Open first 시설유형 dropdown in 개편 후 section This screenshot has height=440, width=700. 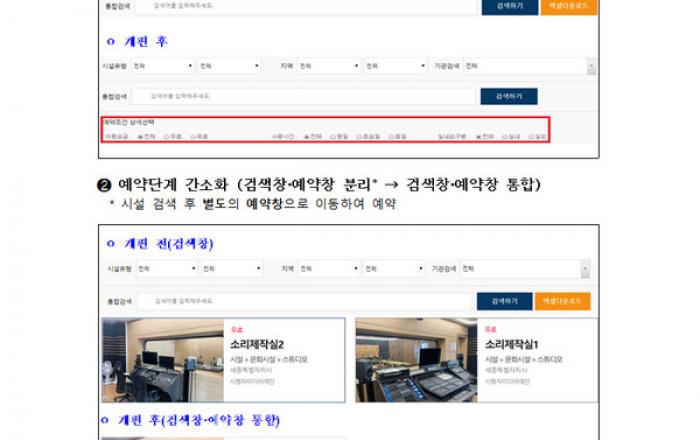(x=163, y=66)
